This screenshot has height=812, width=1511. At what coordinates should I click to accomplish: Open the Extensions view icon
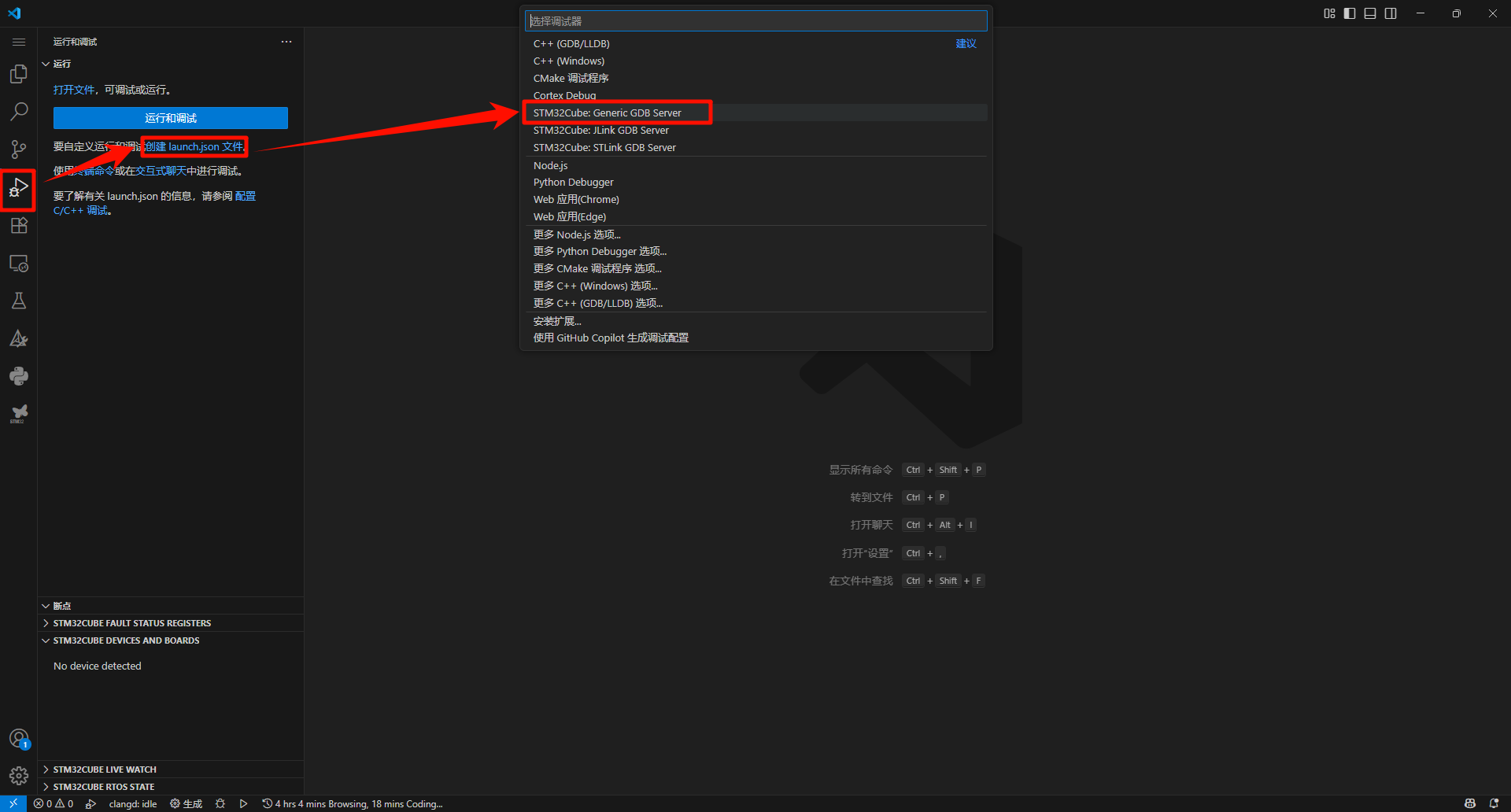click(x=19, y=225)
